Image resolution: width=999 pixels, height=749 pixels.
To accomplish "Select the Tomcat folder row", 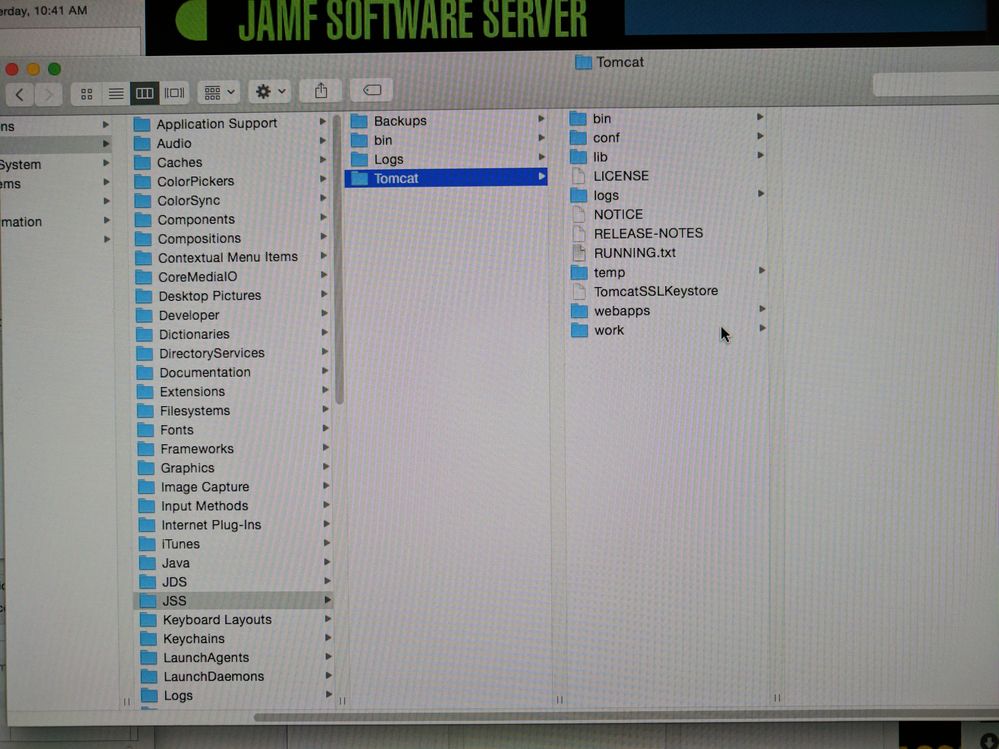I will pos(446,178).
